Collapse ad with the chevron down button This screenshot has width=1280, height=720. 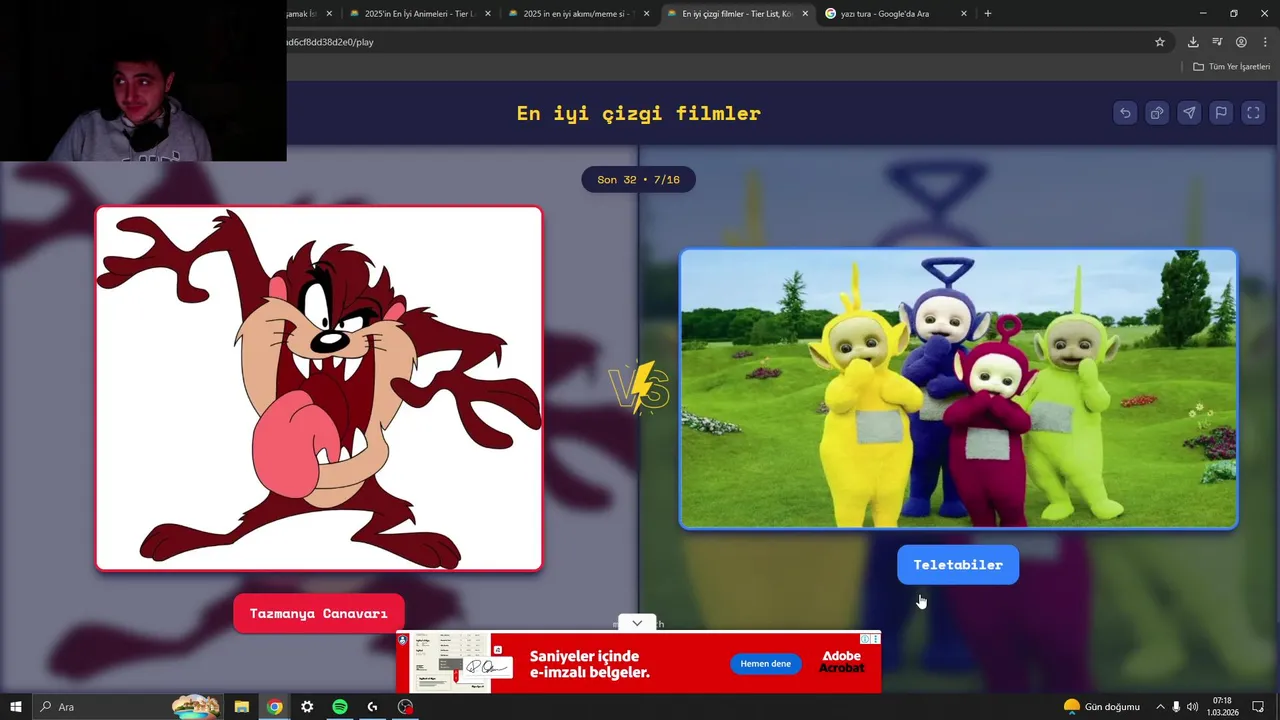tap(637, 623)
